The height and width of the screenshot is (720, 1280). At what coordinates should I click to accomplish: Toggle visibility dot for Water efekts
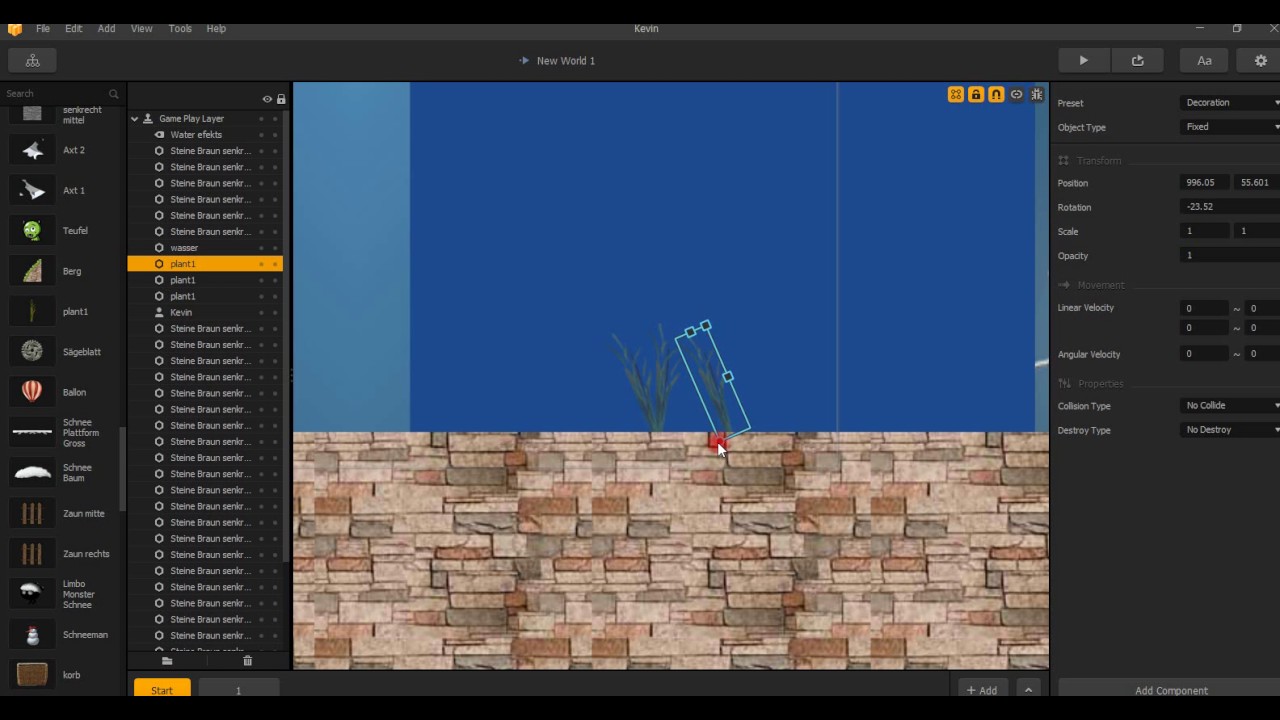[x=262, y=135]
